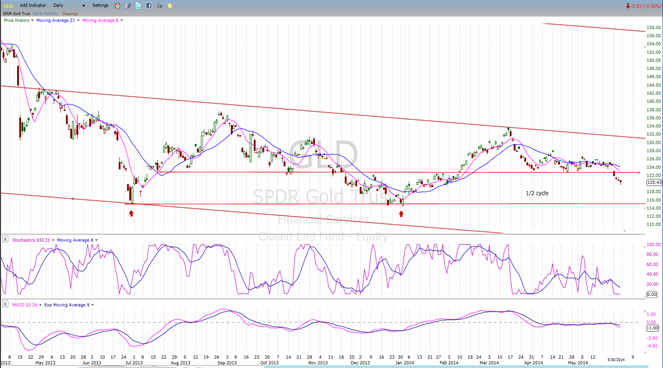Expand Moving Average 21 options in price chart

[x=78, y=20]
